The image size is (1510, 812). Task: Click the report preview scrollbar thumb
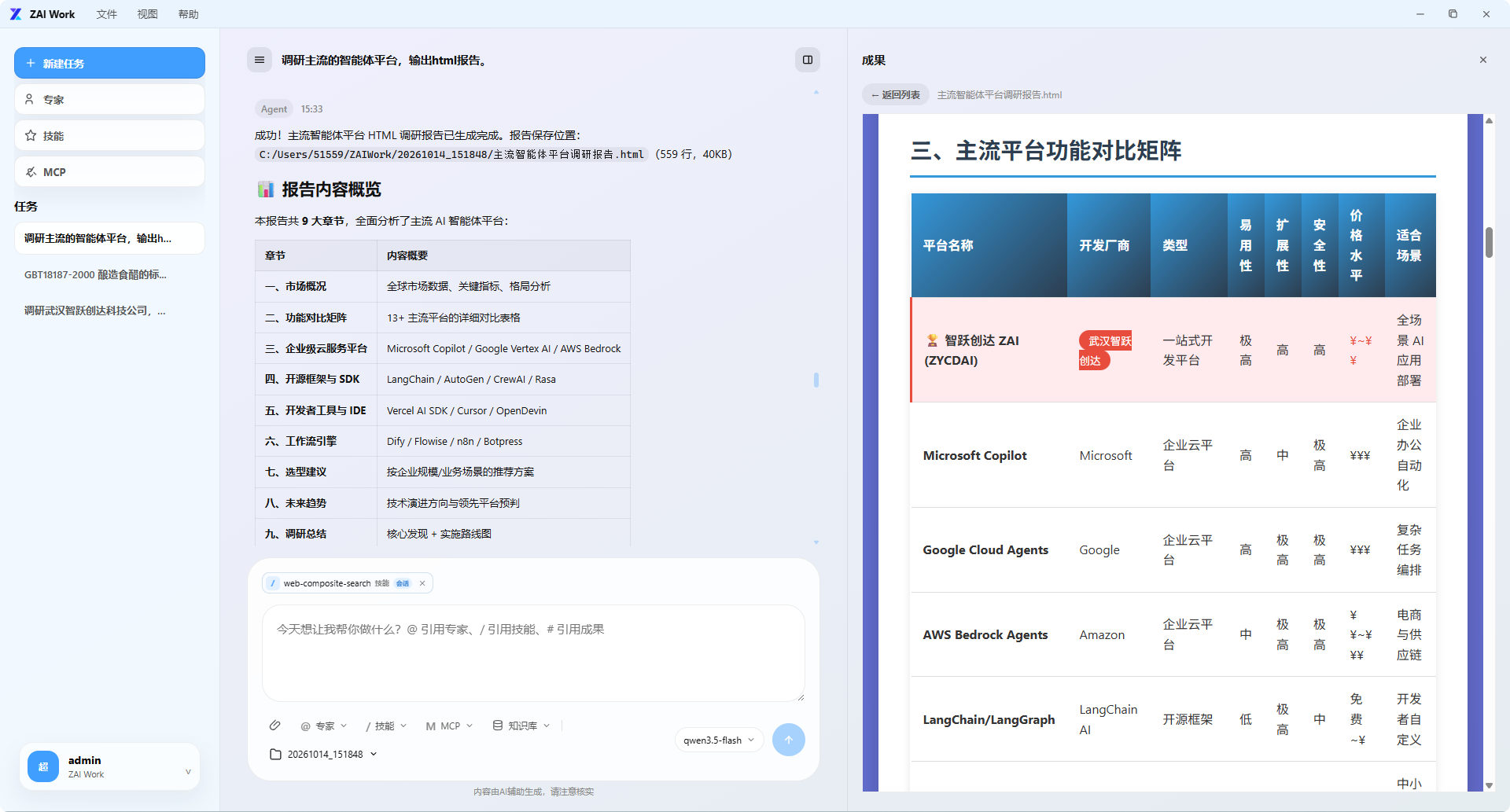coord(1489,242)
